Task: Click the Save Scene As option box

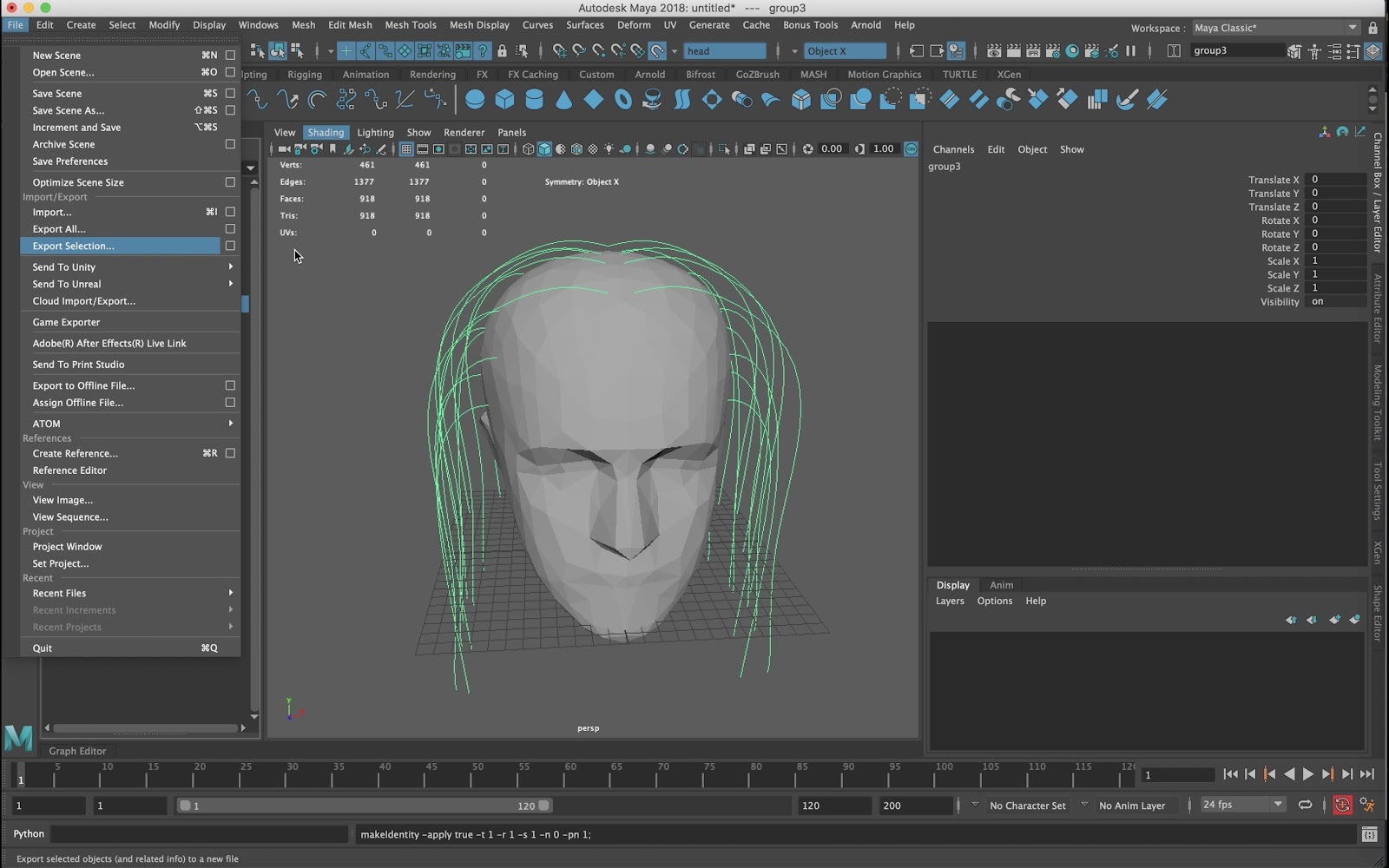Action: point(230,110)
